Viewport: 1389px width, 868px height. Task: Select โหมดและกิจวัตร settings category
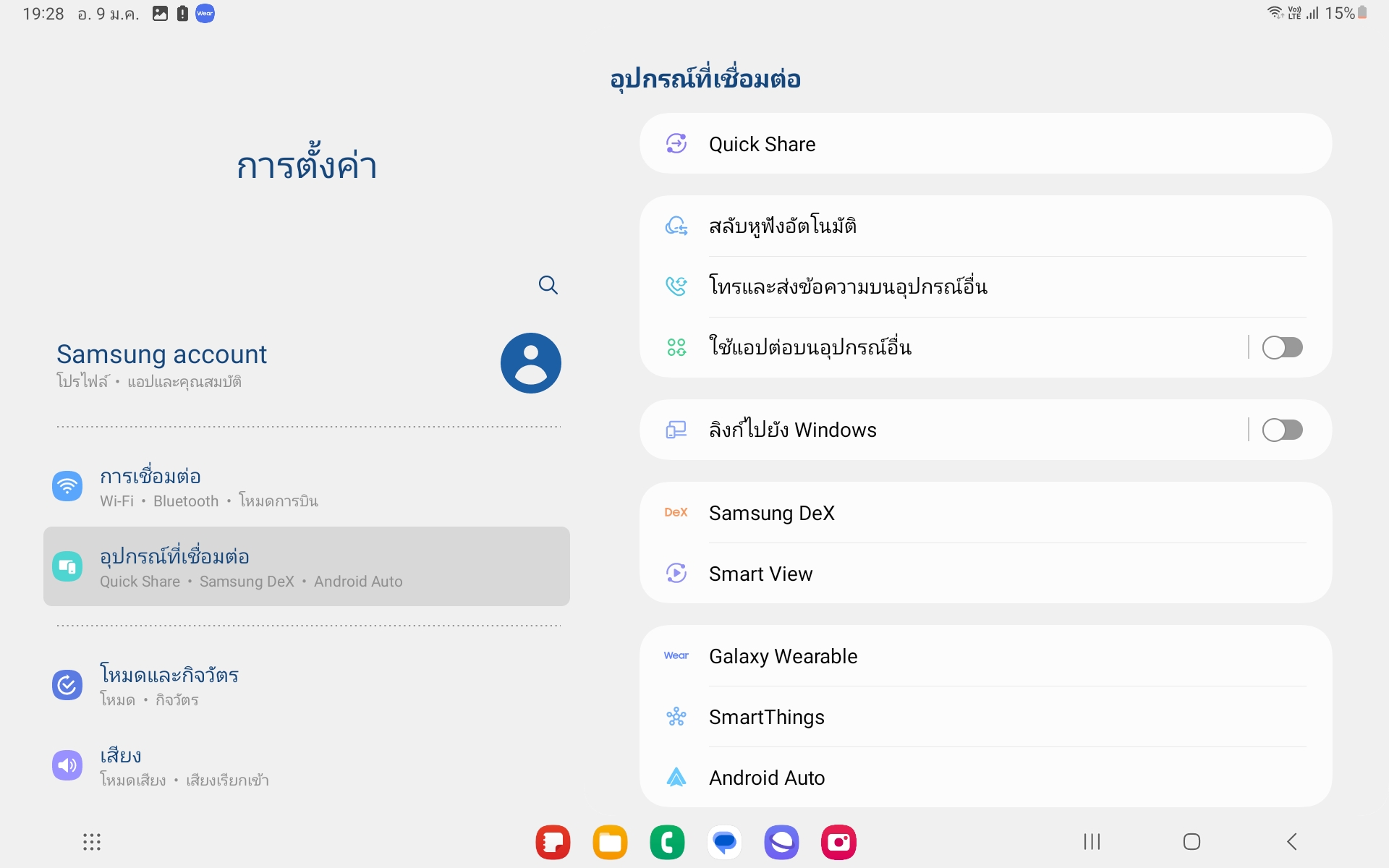click(307, 685)
